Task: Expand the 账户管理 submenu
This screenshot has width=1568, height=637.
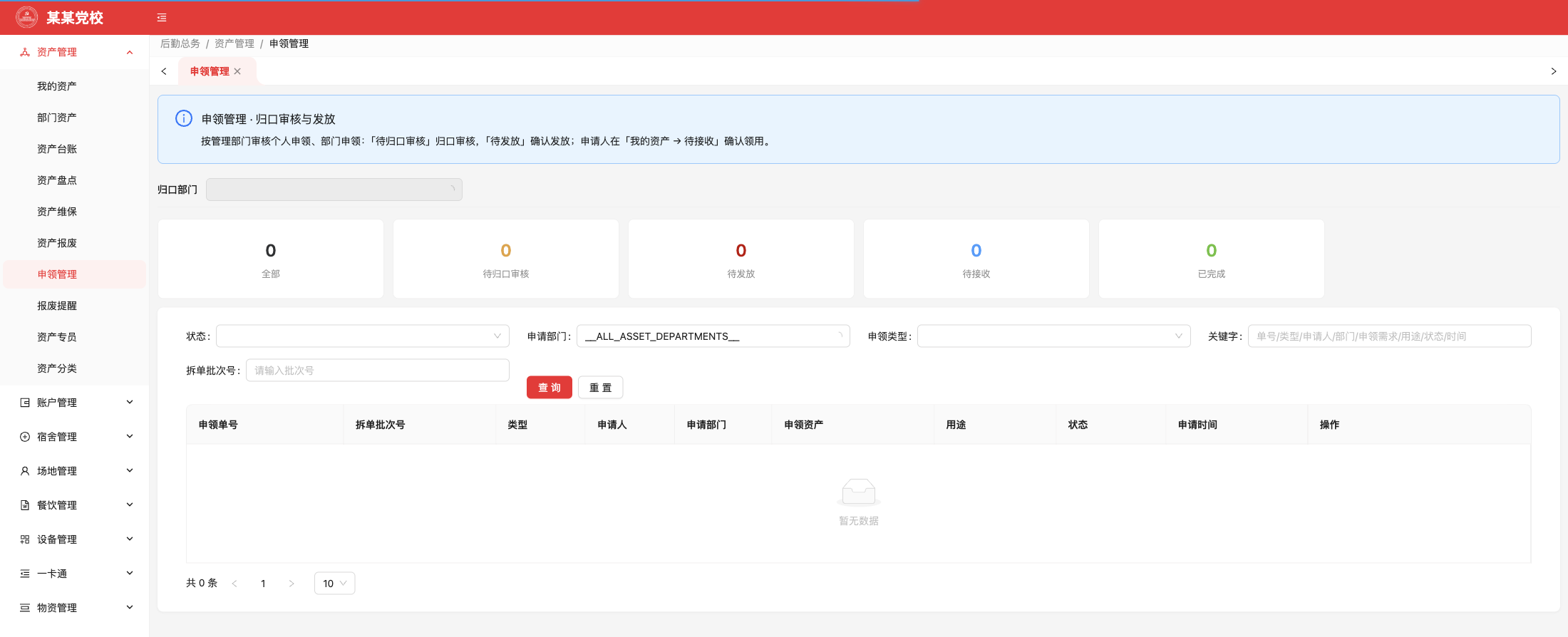Action: 130,403
